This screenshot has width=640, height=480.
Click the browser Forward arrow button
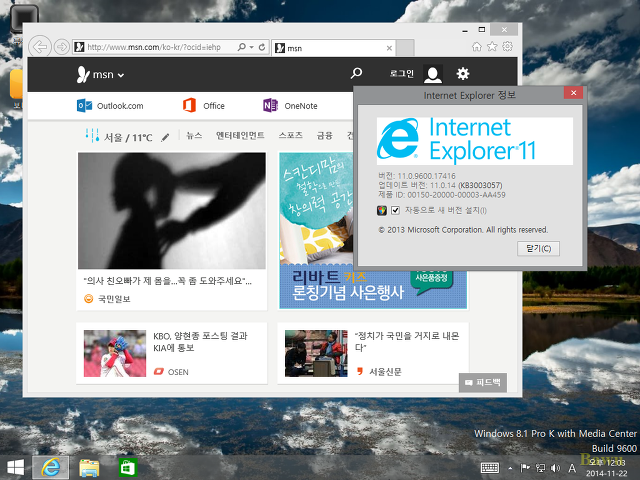point(62,47)
